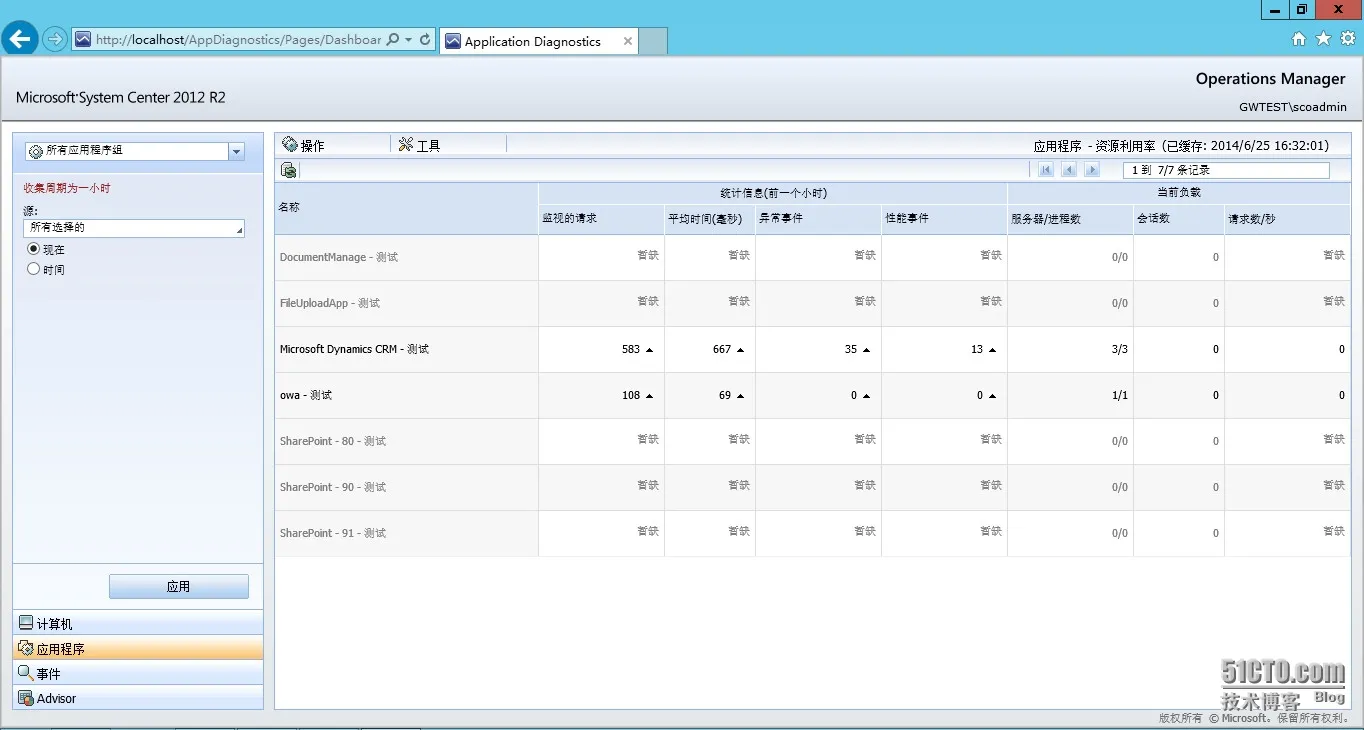Switch to the 计算机 navigation section
The width and height of the screenshot is (1364, 730).
138,623
